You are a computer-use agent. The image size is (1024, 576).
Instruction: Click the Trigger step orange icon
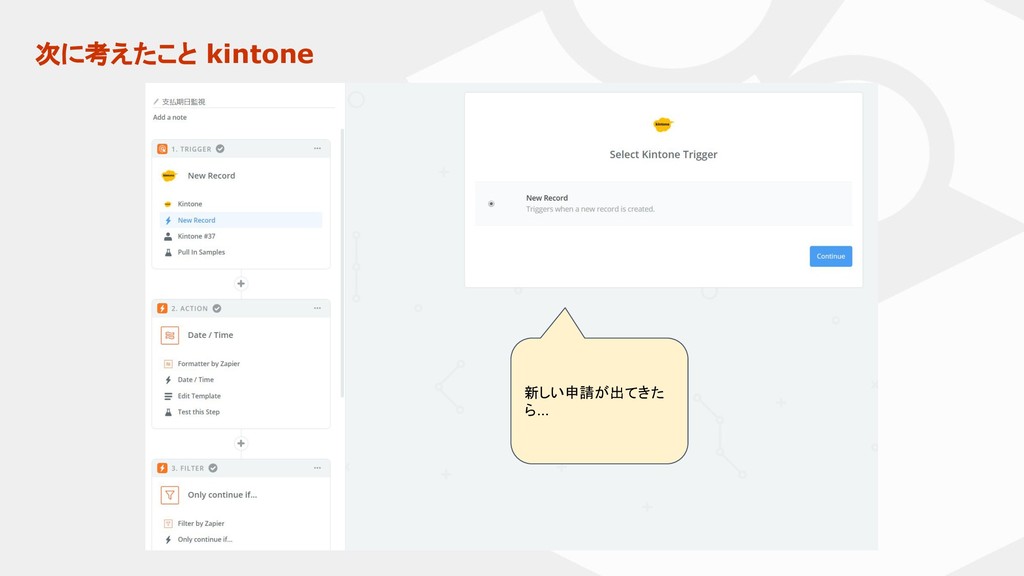point(162,149)
